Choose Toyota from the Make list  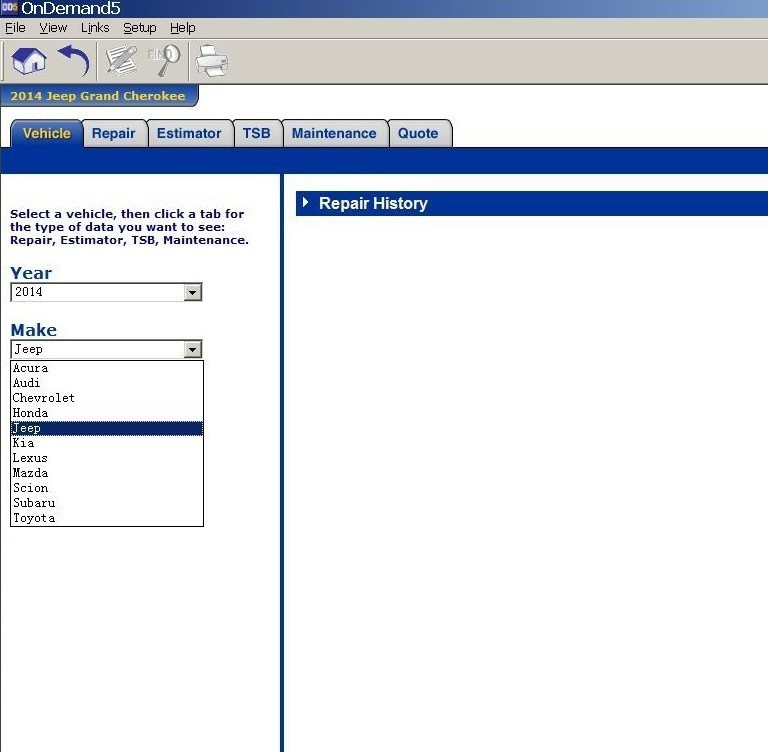point(34,518)
